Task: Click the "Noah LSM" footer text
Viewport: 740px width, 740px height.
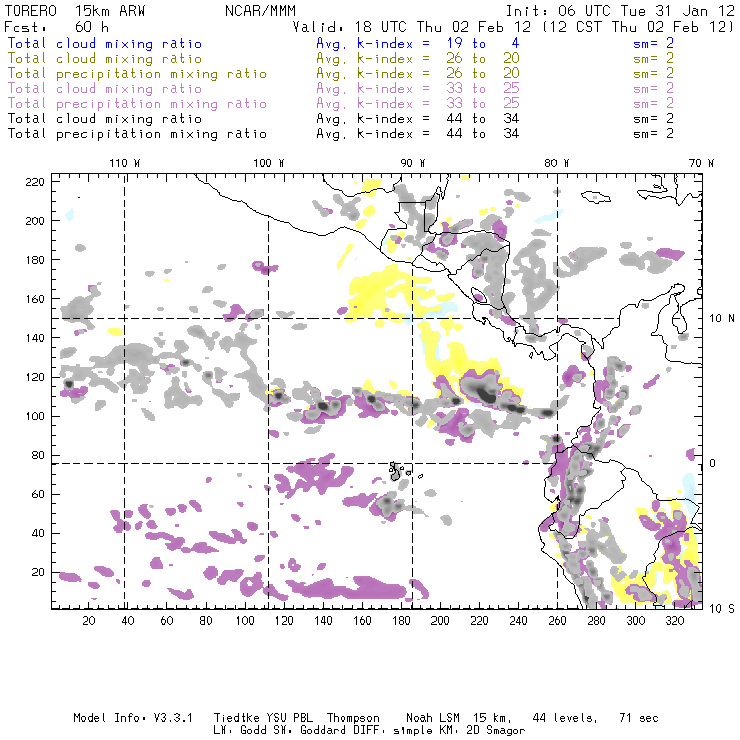Action: [433, 718]
